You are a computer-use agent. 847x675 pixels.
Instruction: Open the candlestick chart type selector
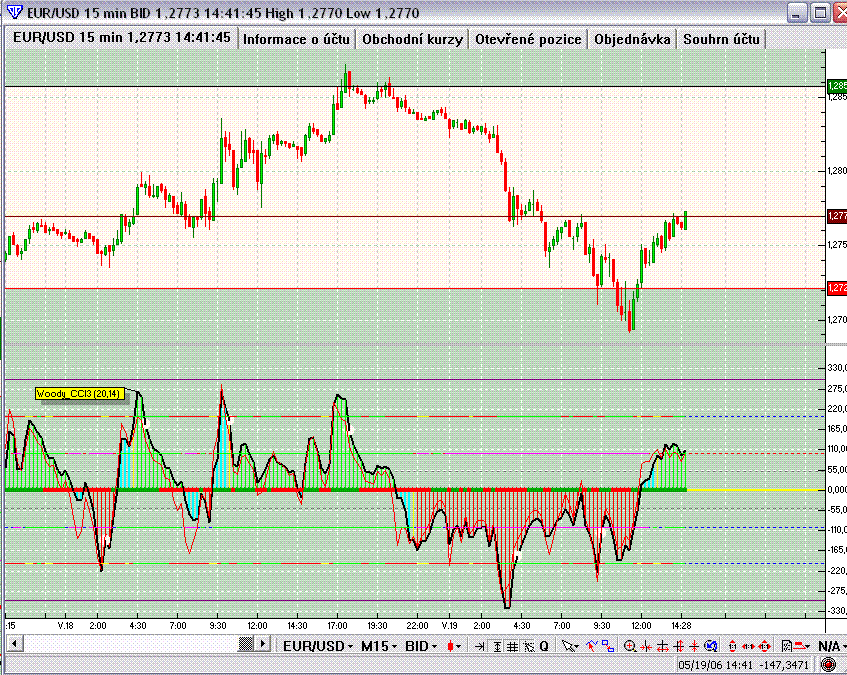[454, 646]
